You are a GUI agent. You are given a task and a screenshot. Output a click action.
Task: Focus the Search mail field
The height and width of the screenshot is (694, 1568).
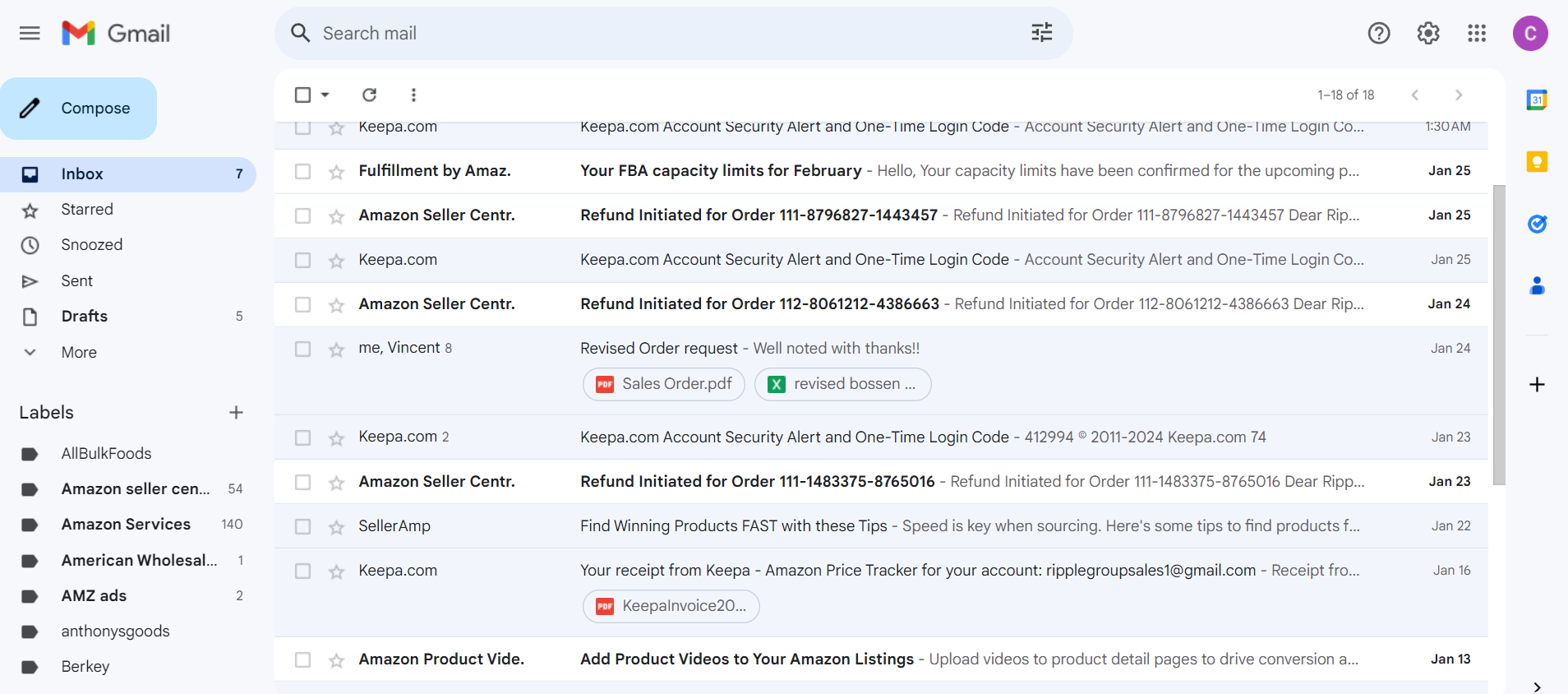[673, 33]
